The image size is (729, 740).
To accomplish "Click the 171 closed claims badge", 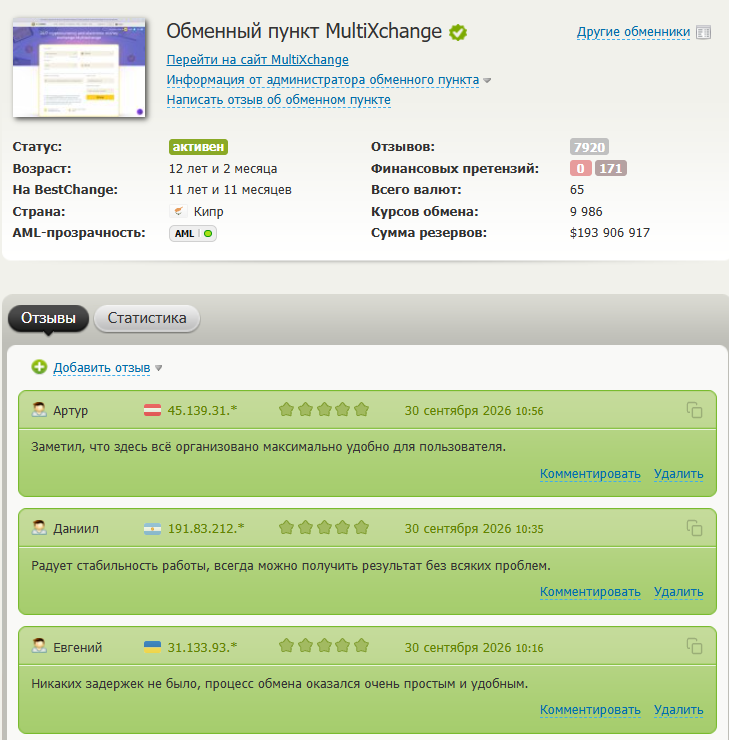I will pos(611,168).
